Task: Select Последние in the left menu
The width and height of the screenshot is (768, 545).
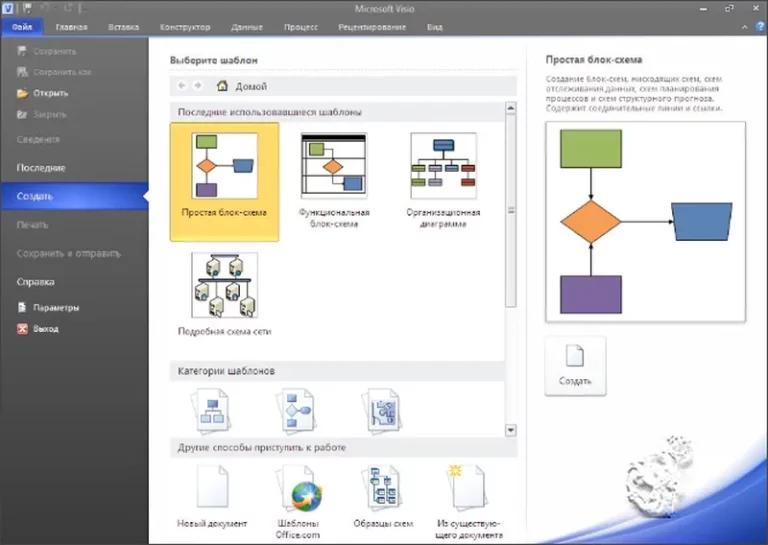Action: pos(41,168)
